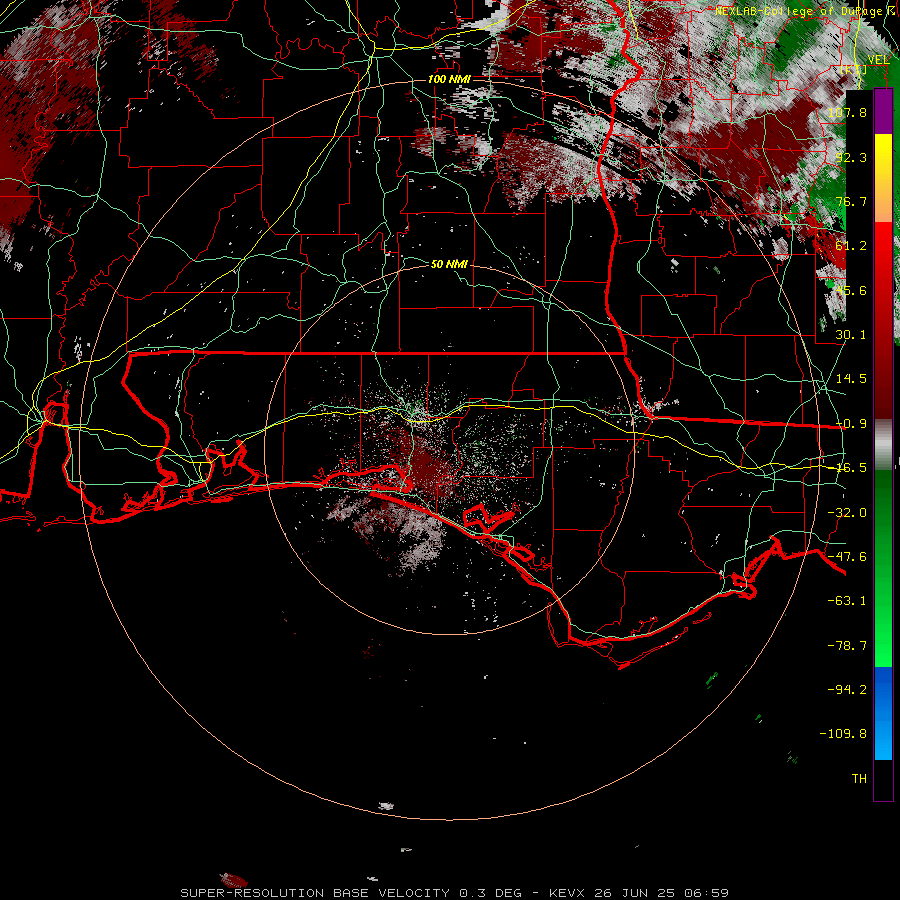
Task: Pick the purple segment of the color scale
Action: click(x=883, y=112)
